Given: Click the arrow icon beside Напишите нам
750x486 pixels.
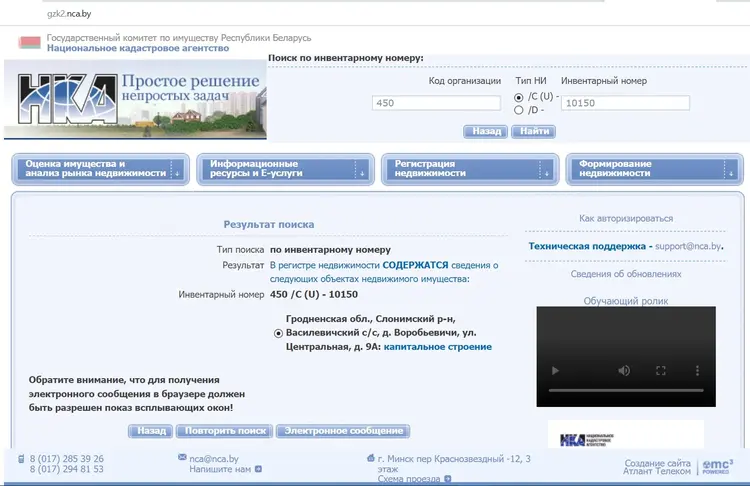Looking at the screenshot, I should [258, 468].
